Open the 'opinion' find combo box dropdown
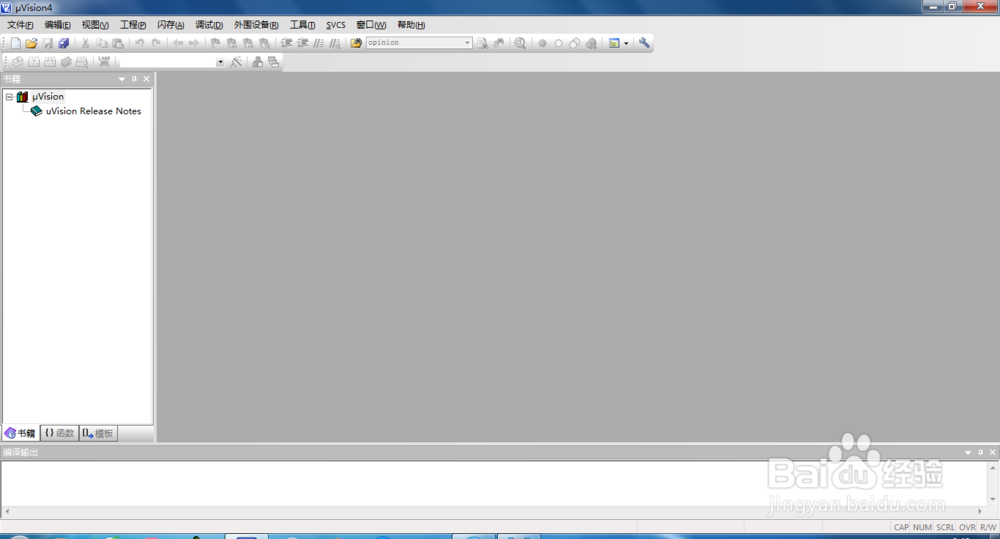 (467, 43)
